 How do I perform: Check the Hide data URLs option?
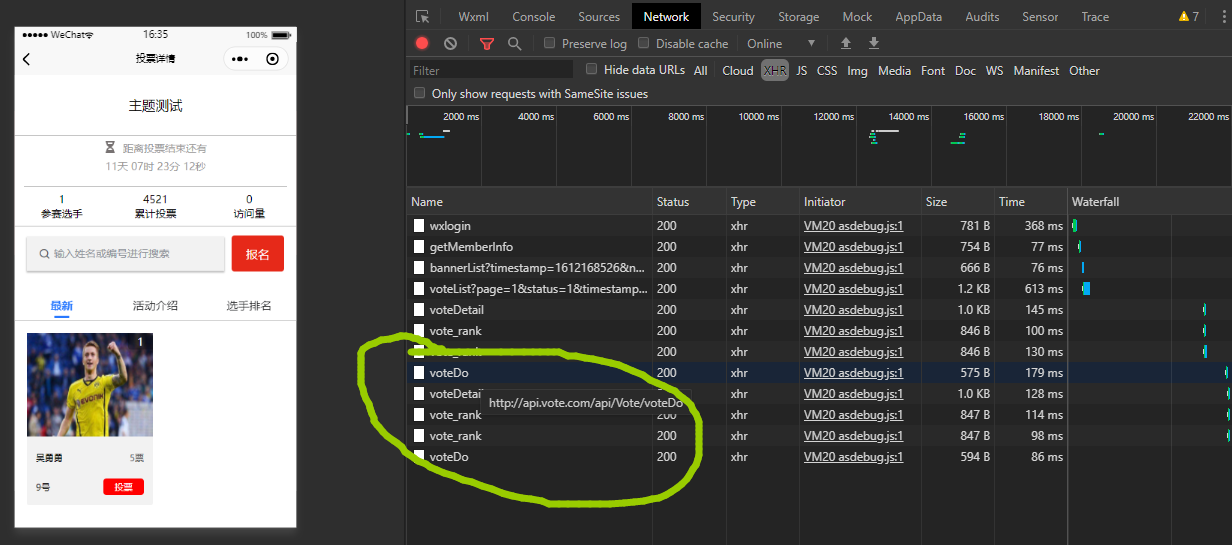coord(592,69)
